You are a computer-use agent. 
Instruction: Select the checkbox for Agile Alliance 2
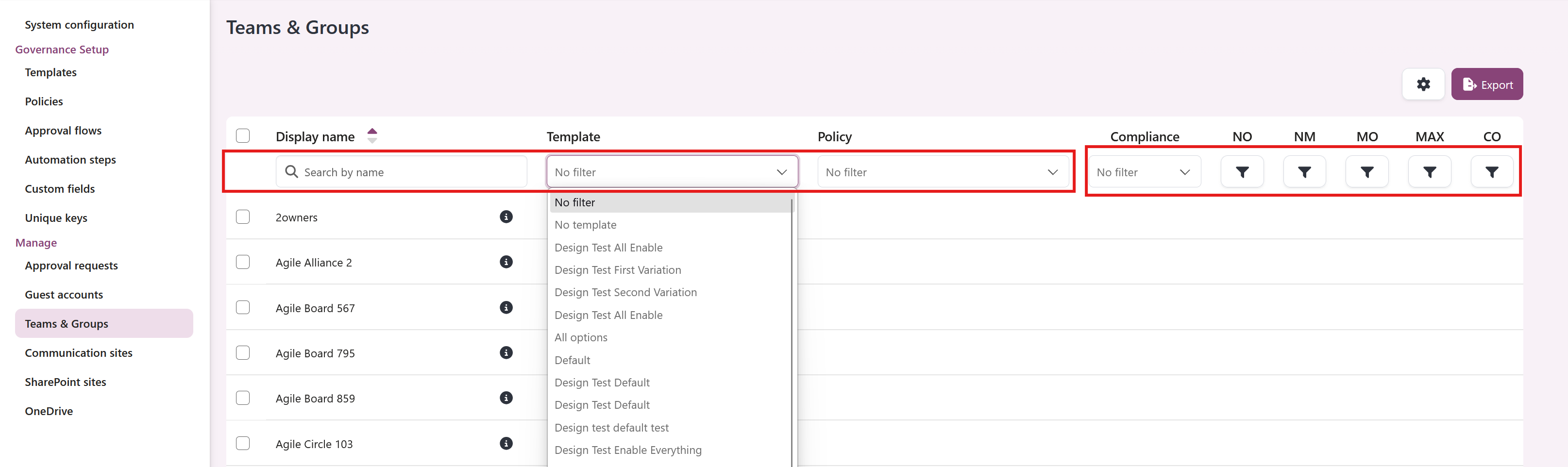243,262
